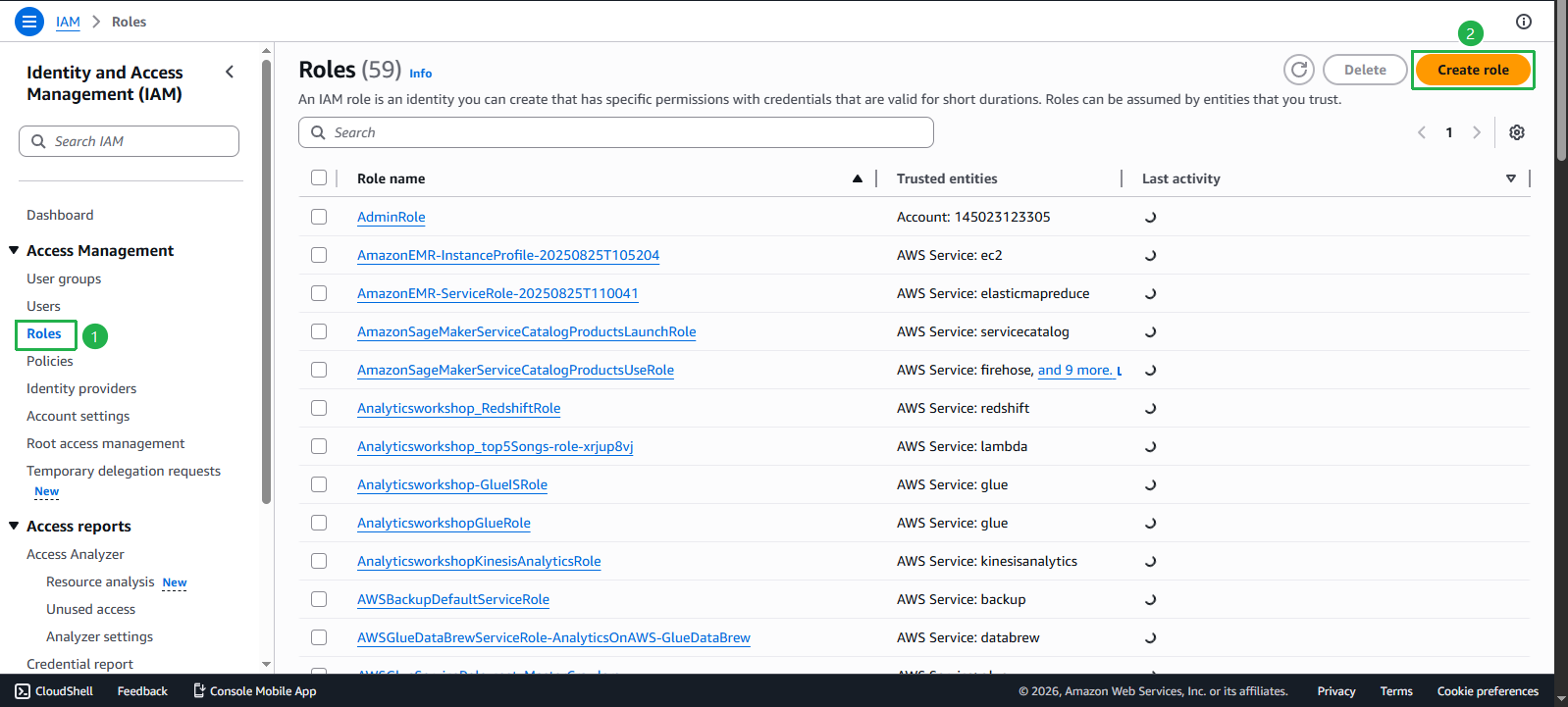Select the AmazonEMR-InstanceProfile-20250825T105204 row checkbox
Screen dimensions: 1568x707
[319, 255]
